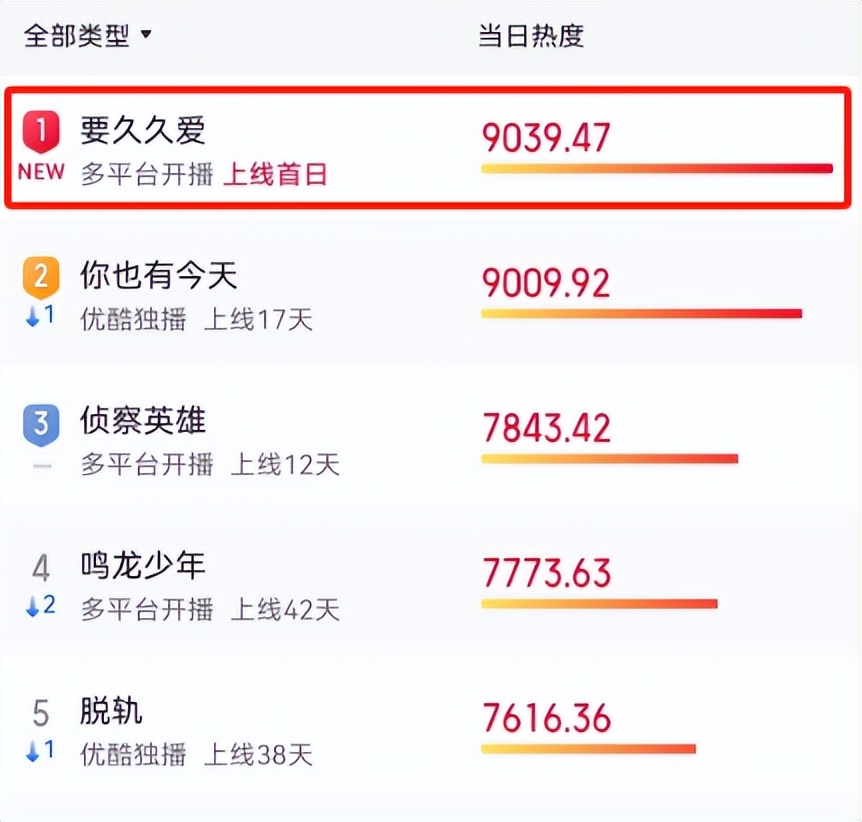Image resolution: width=862 pixels, height=822 pixels.
Task: Click the dropdown triangle beside 全部类型
Action: coord(146,35)
